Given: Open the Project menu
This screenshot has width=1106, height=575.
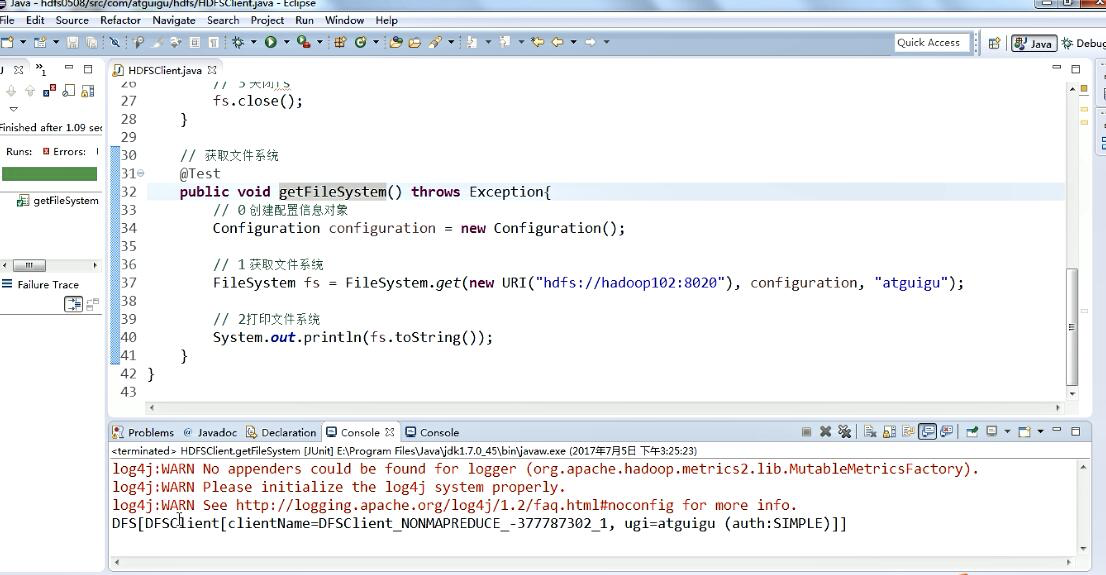Looking at the screenshot, I should point(267,20).
